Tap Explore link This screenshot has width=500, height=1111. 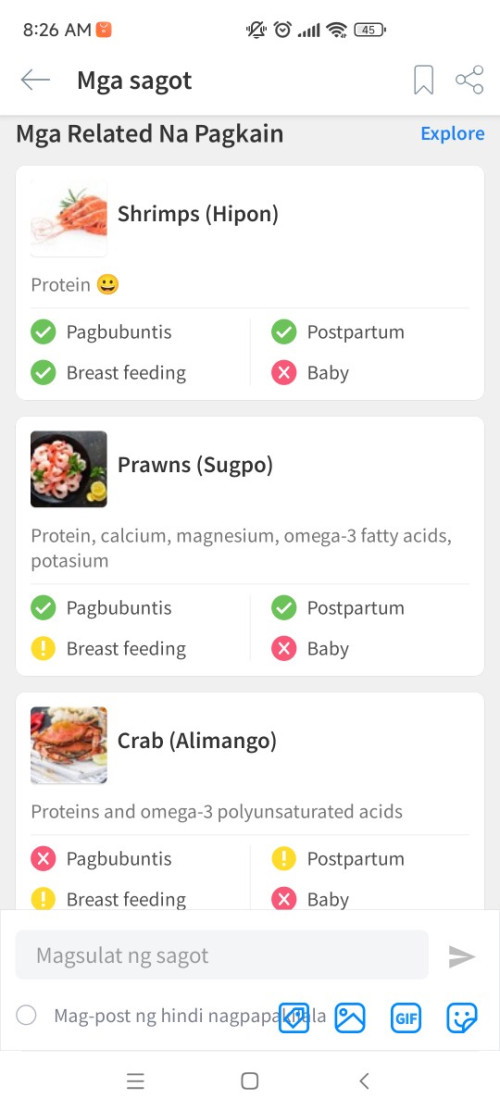tap(453, 134)
